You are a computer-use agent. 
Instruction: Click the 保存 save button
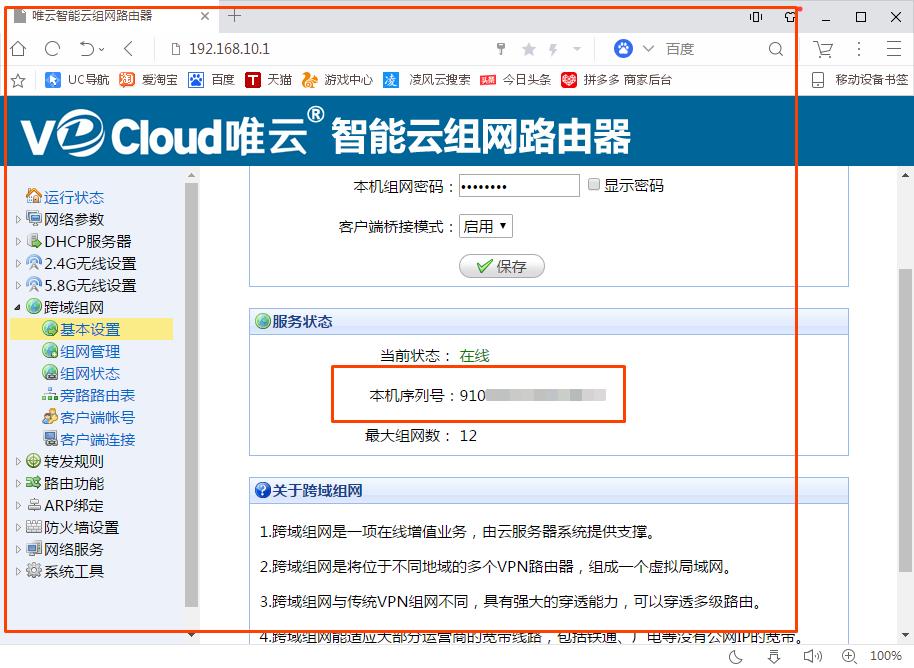coord(501,265)
